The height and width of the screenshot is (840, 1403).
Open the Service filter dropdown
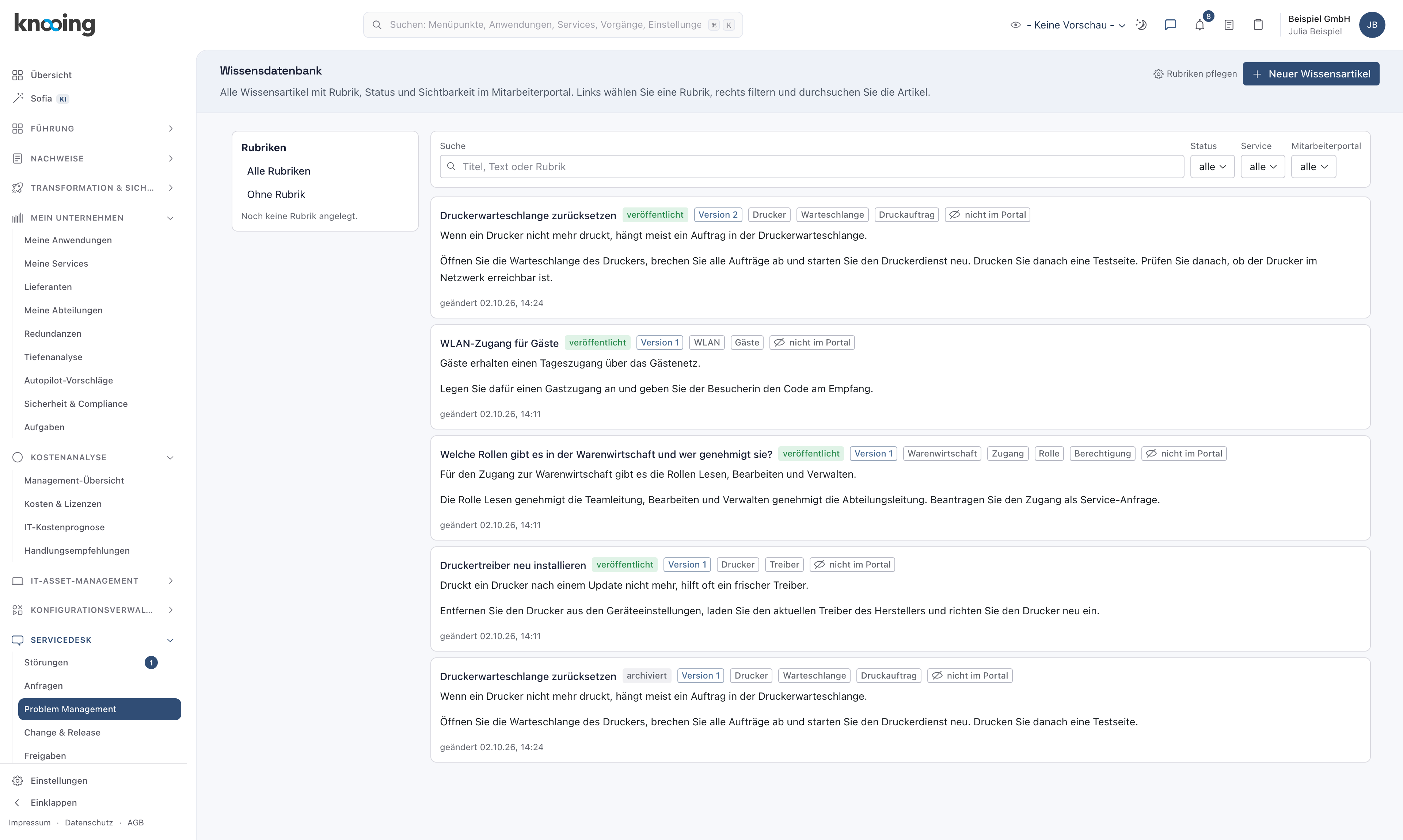[1263, 167]
